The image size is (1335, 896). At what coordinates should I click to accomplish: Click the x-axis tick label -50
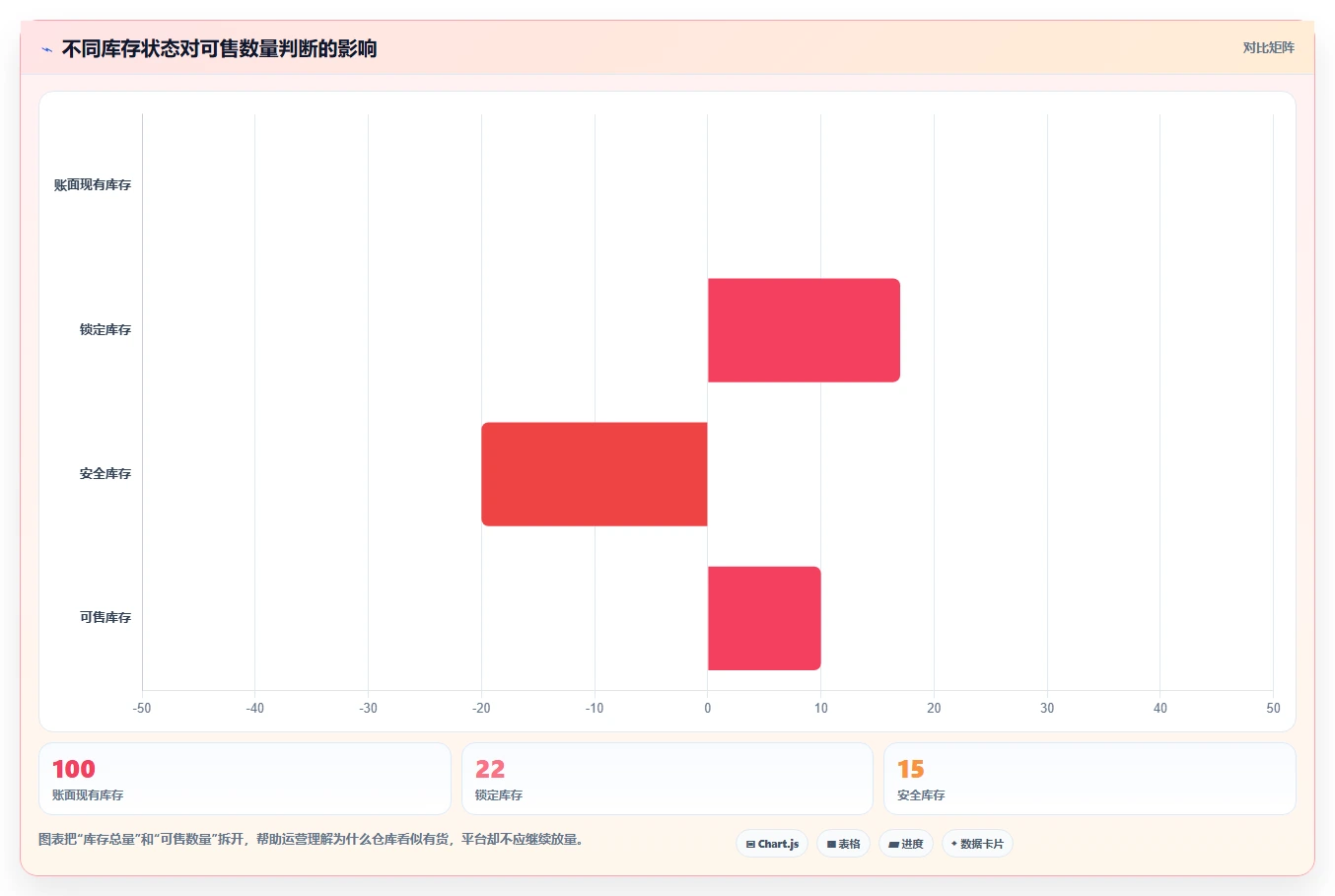point(142,709)
